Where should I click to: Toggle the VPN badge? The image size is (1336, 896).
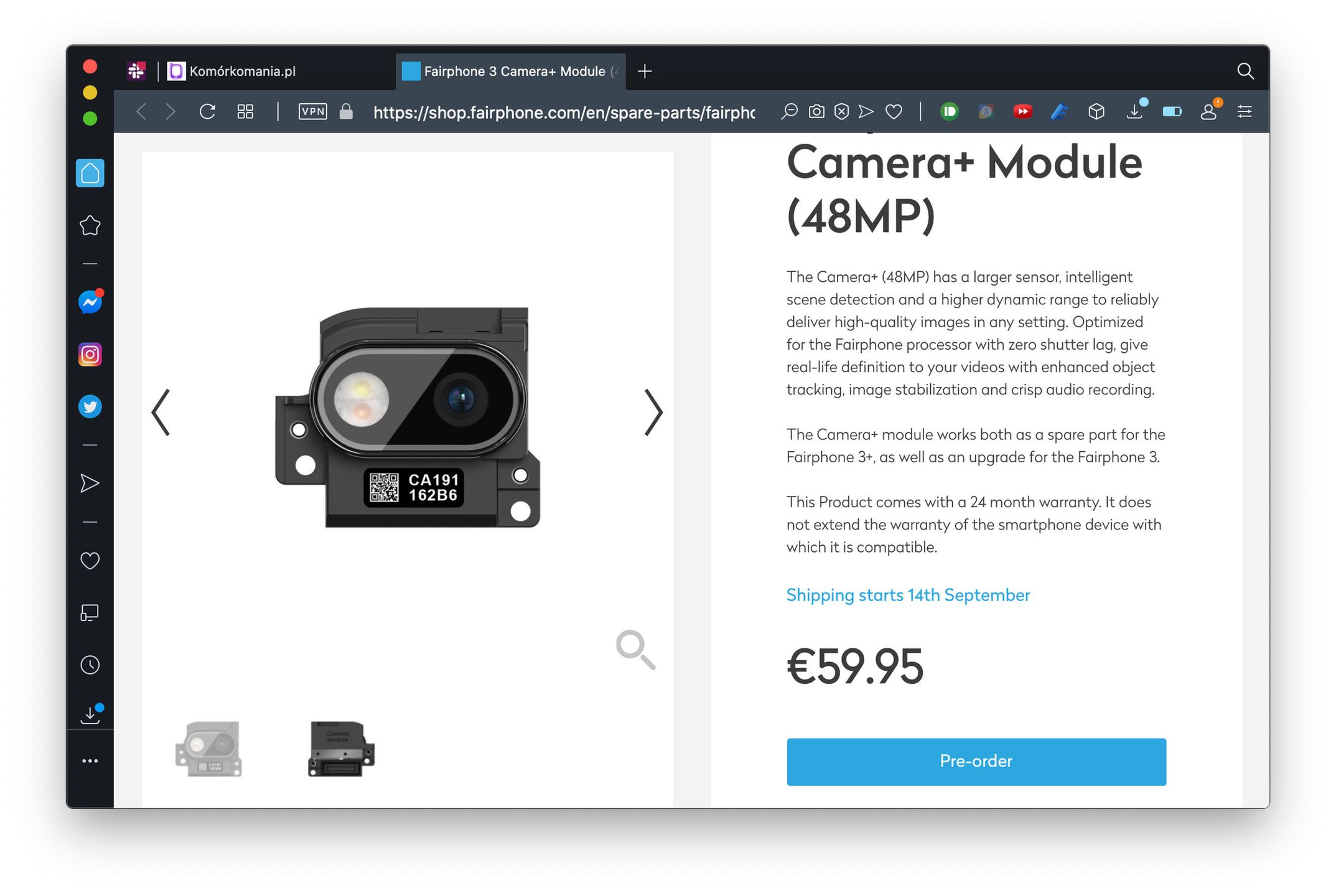click(x=312, y=111)
